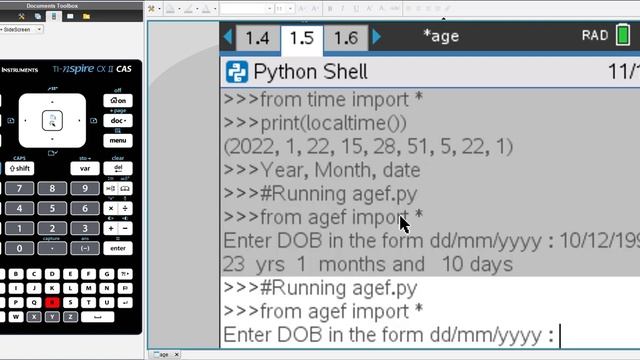Toggle bold formatting in toolbar
Screen dimensions: 640x360
click(330, 9)
